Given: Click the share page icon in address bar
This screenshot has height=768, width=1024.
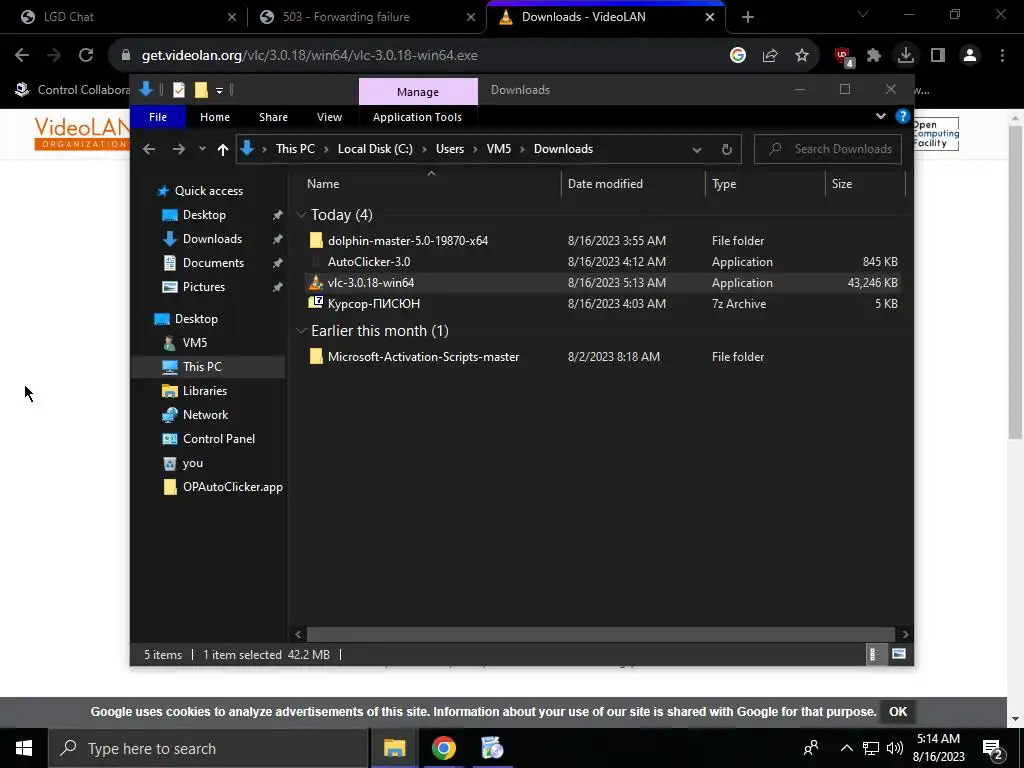Looking at the screenshot, I should coord(770,56).
